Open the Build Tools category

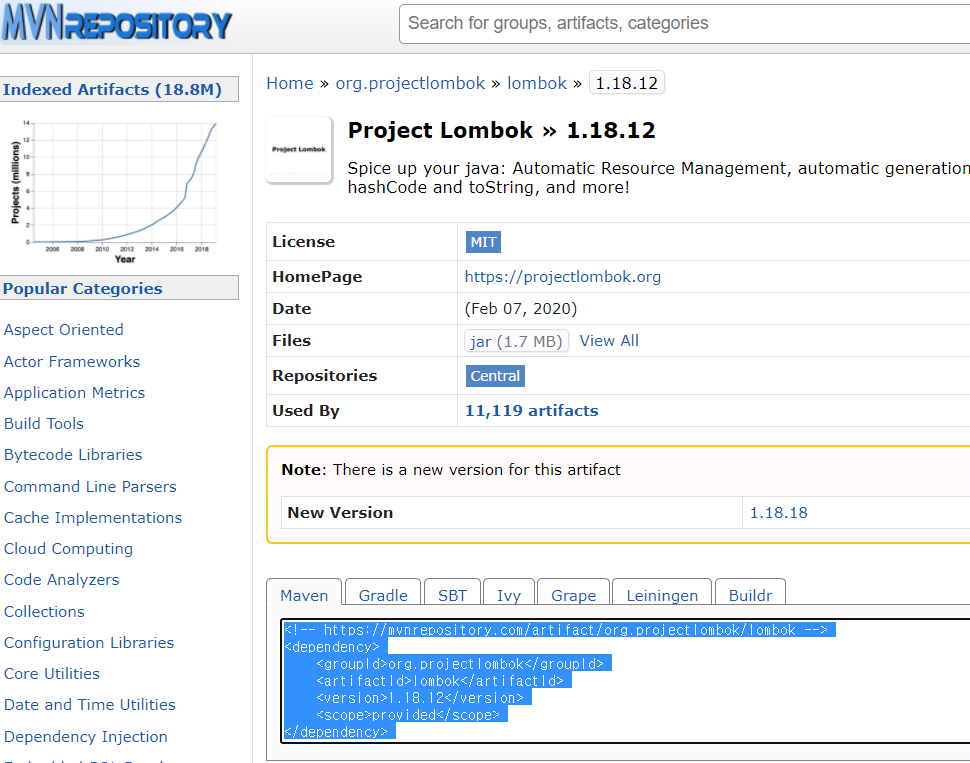pos(44,423)
